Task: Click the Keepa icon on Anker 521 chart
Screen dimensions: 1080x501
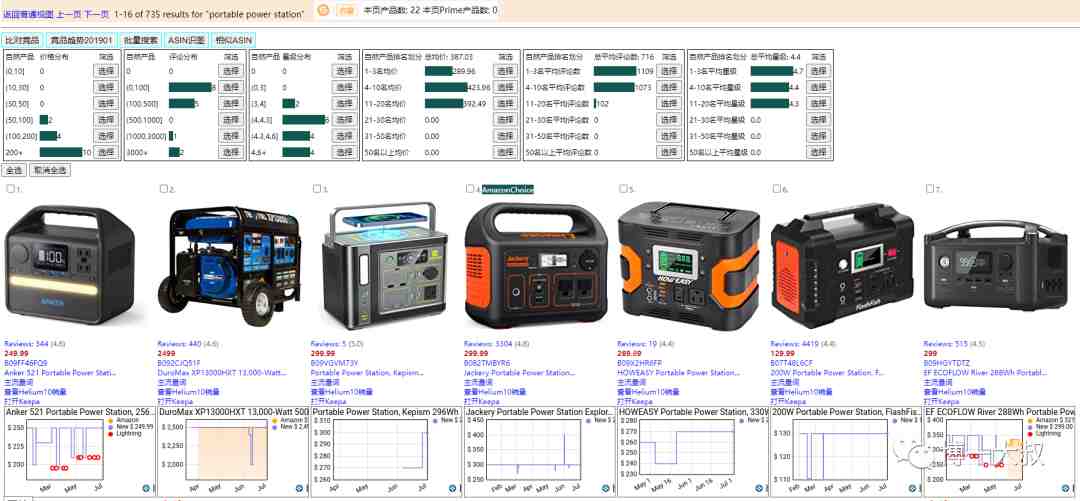Action: coord(146,488)
